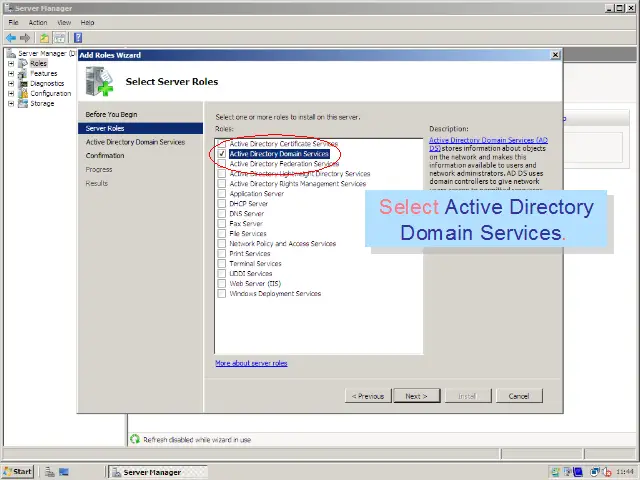Check the Terminal Services role
The height and width of the screenshot is (480, 640).
tap(222, 264)
